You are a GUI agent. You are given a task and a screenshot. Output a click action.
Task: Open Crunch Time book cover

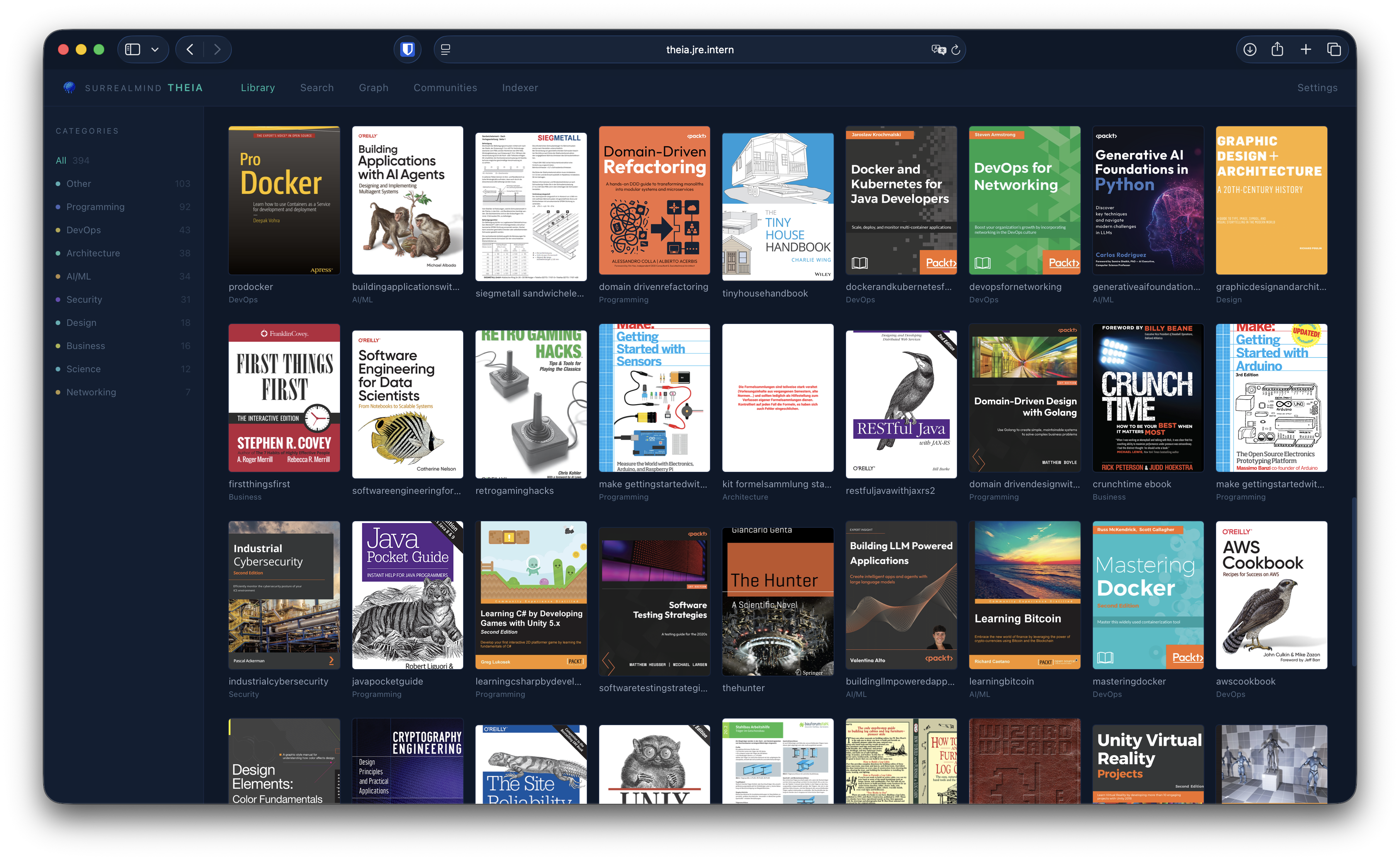pyautogui.click(x=1148, y=398)
